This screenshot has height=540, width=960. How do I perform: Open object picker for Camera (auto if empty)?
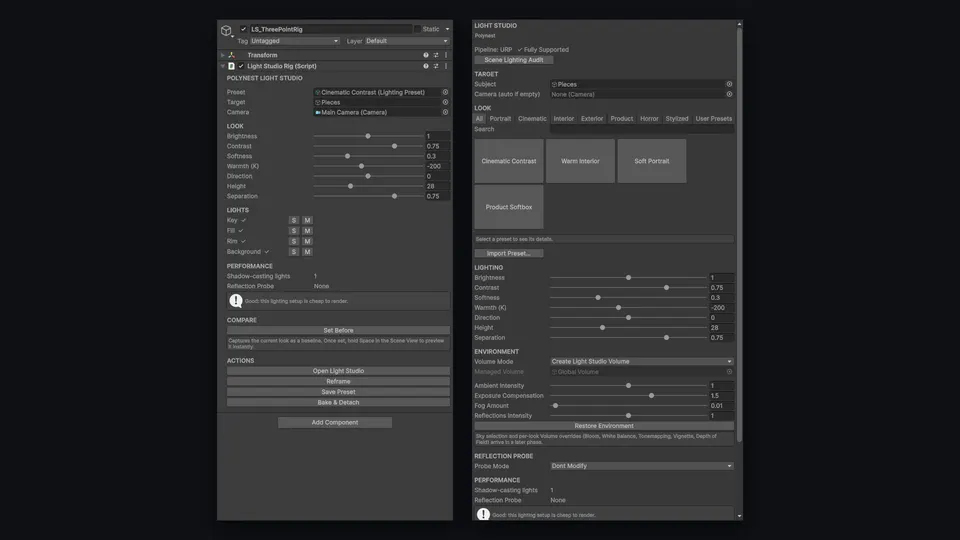click(729, 94)
